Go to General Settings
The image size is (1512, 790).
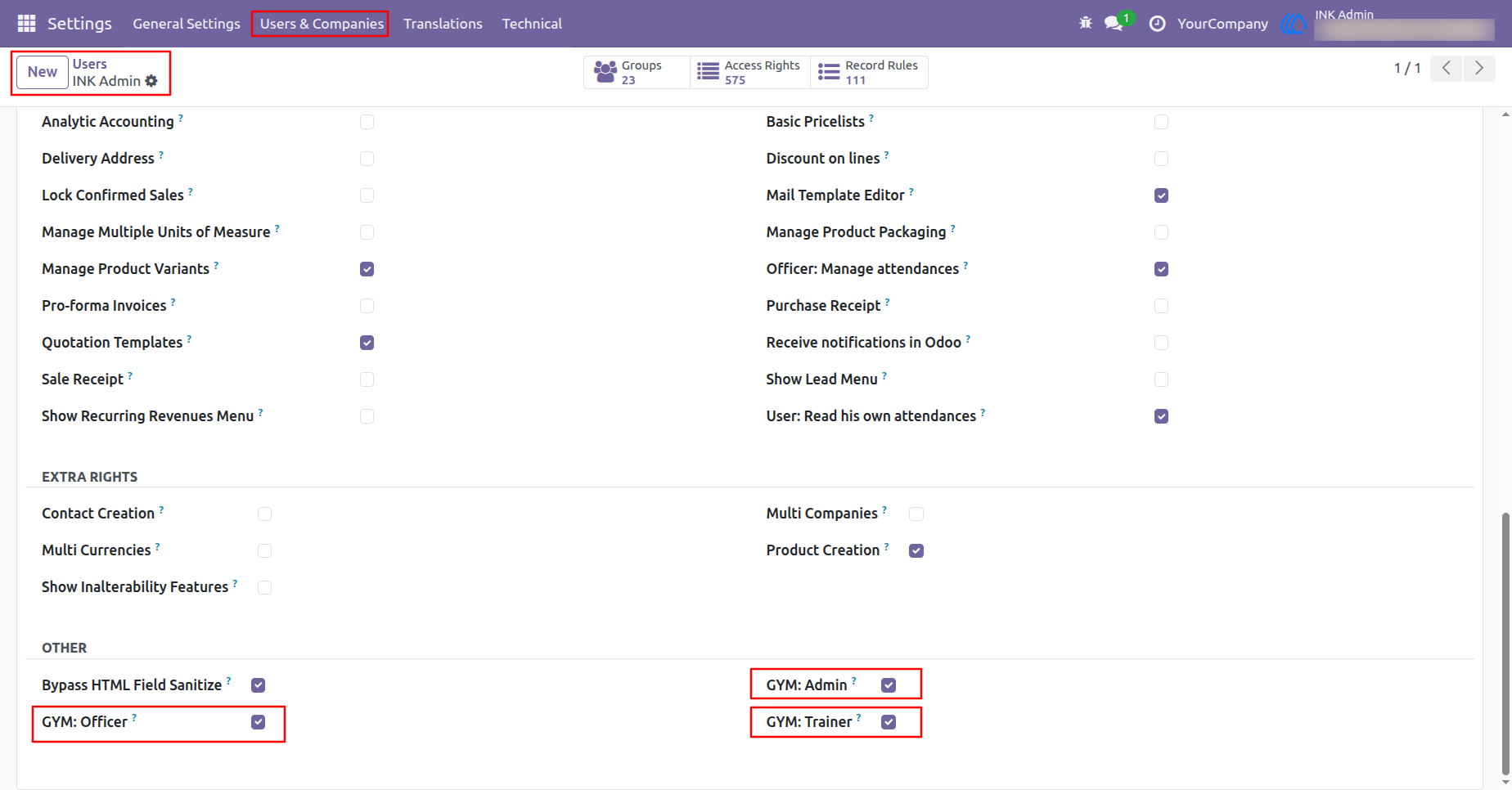point(187,24)
